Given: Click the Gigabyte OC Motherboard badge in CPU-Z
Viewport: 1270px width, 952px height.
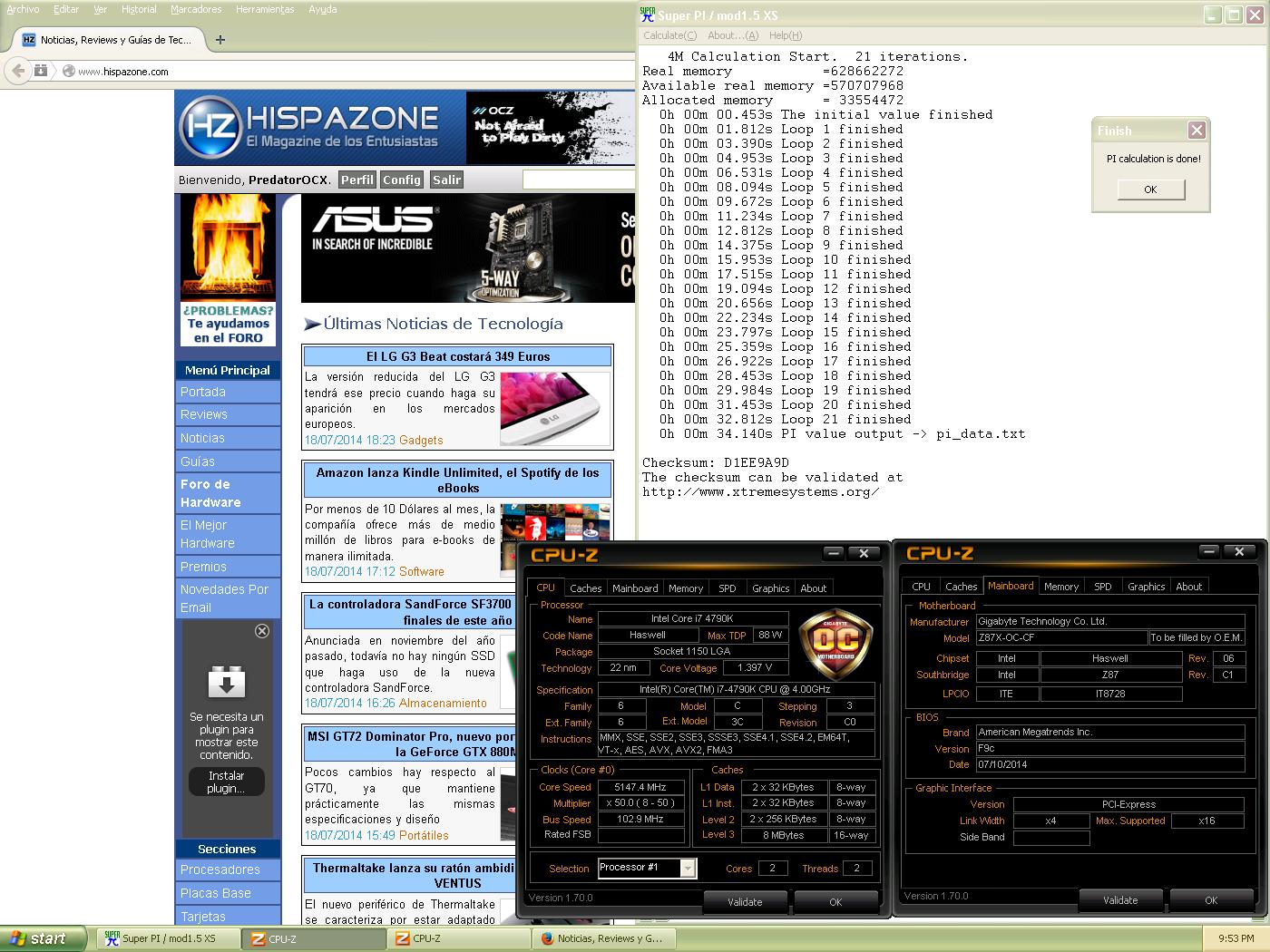Looking at the screenshot, I should (834, 644).
